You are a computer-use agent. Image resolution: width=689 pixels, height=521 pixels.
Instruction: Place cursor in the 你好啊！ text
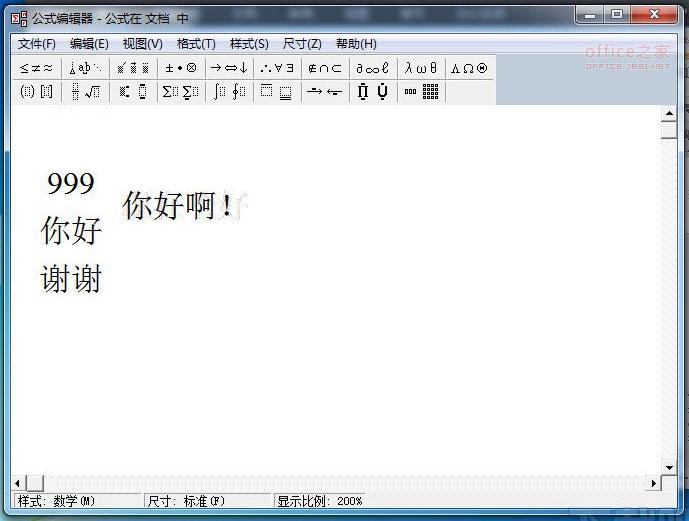point(178,205)
